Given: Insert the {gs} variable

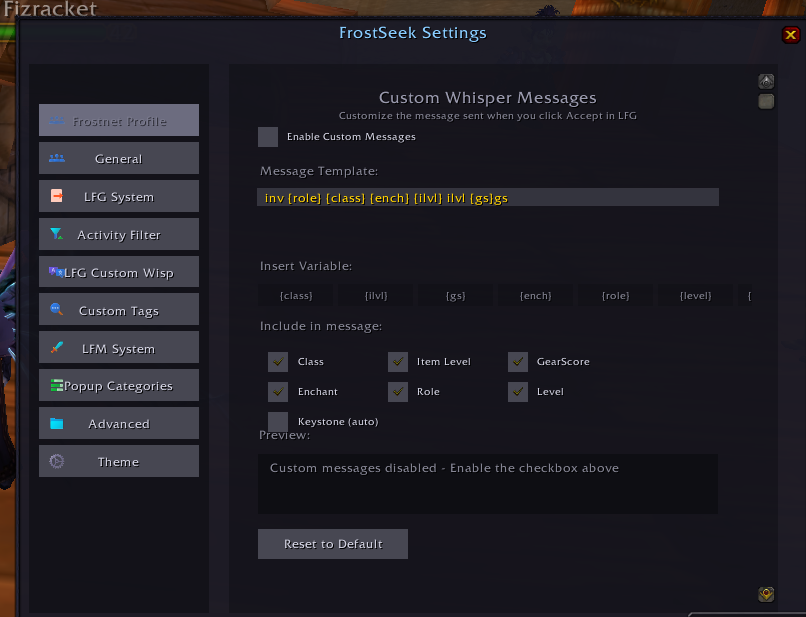Looking at the screenshot, I should click(455, 296).
